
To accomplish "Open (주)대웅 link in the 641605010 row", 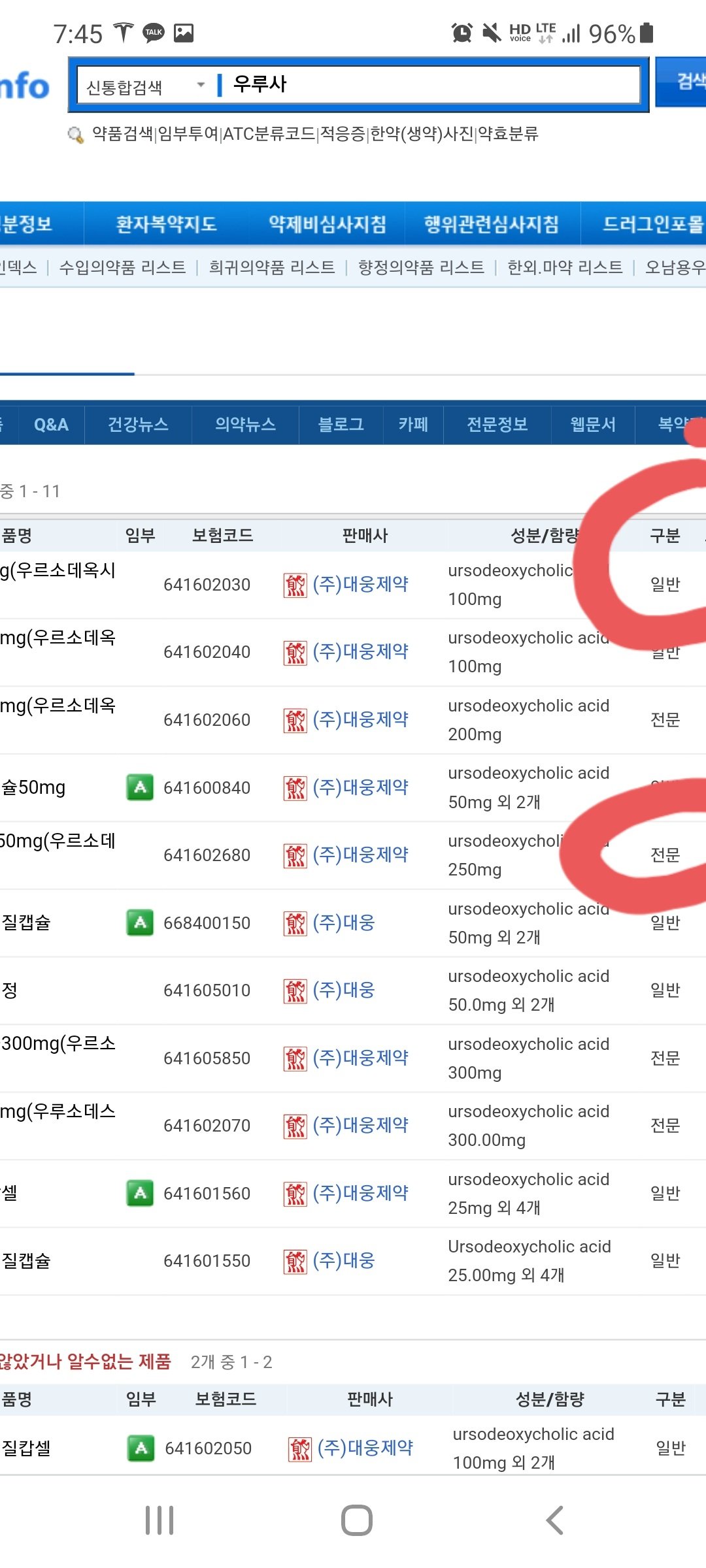I will (x=344, y=990).
